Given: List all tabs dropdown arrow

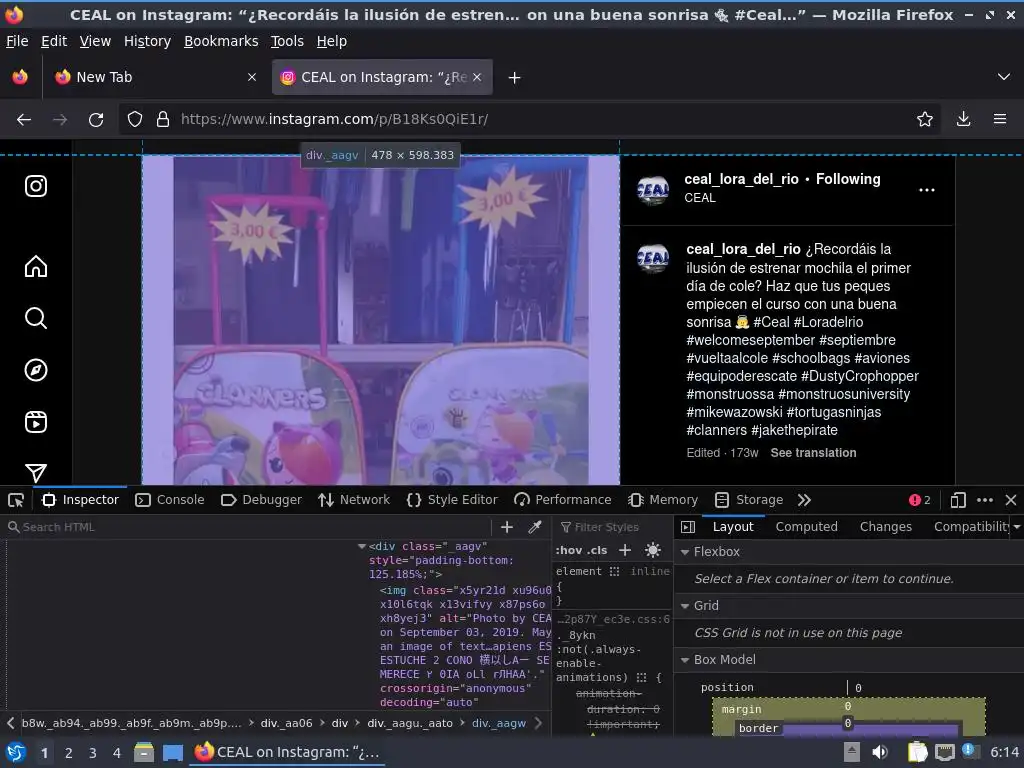Looking at the screenshot, I should (1004, 77).
